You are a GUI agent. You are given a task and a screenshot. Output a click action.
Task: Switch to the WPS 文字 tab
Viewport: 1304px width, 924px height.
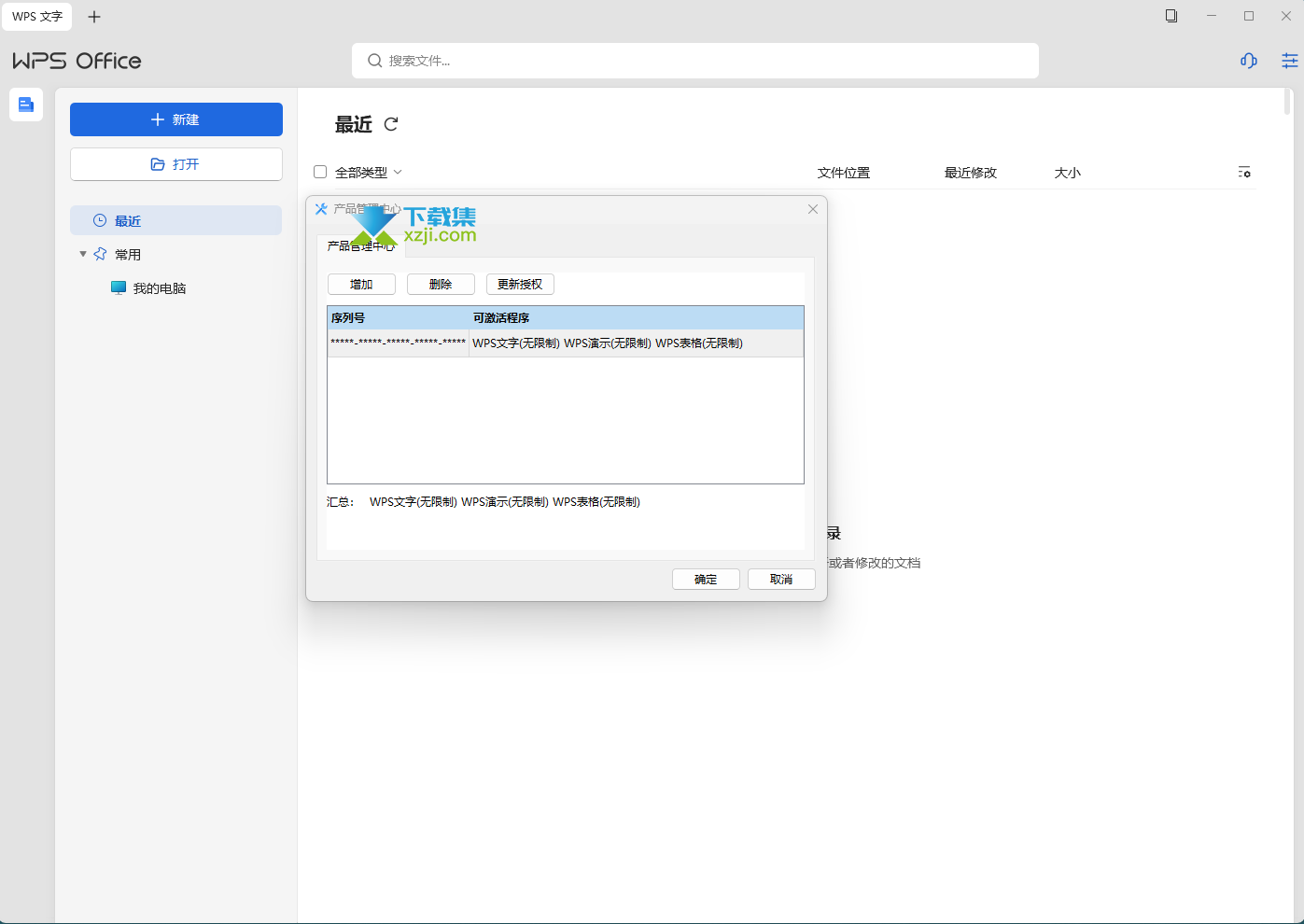[x=37, y=17]
